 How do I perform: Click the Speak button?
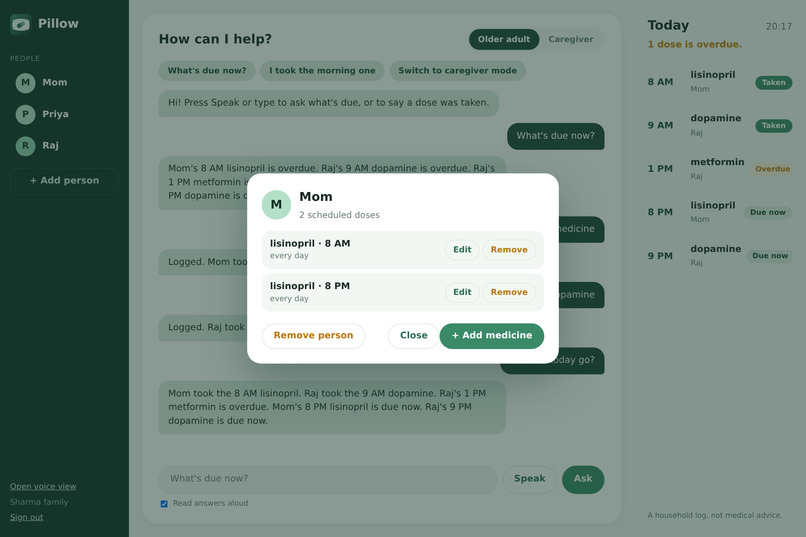point(529,479)
